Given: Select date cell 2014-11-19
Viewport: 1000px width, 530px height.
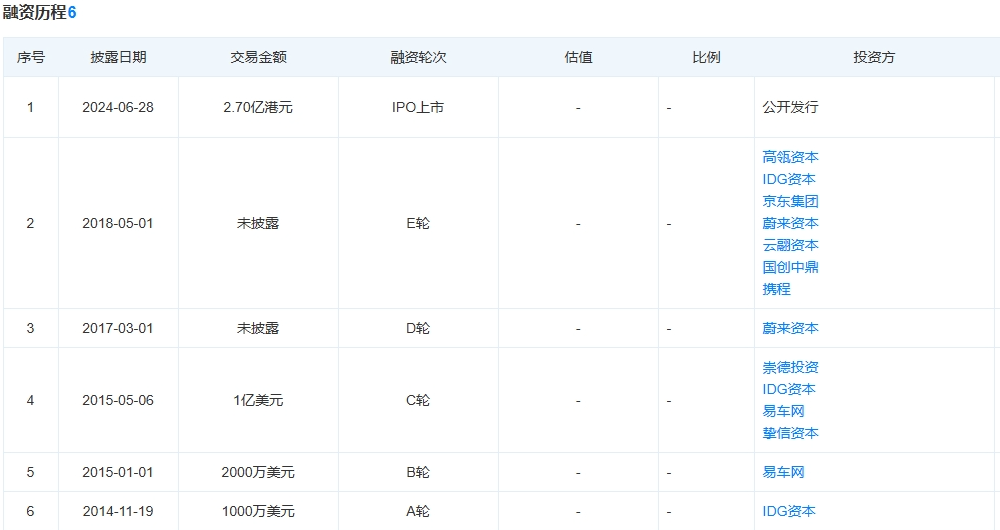Looking at the screenshot, I should [x=118, y=511].
